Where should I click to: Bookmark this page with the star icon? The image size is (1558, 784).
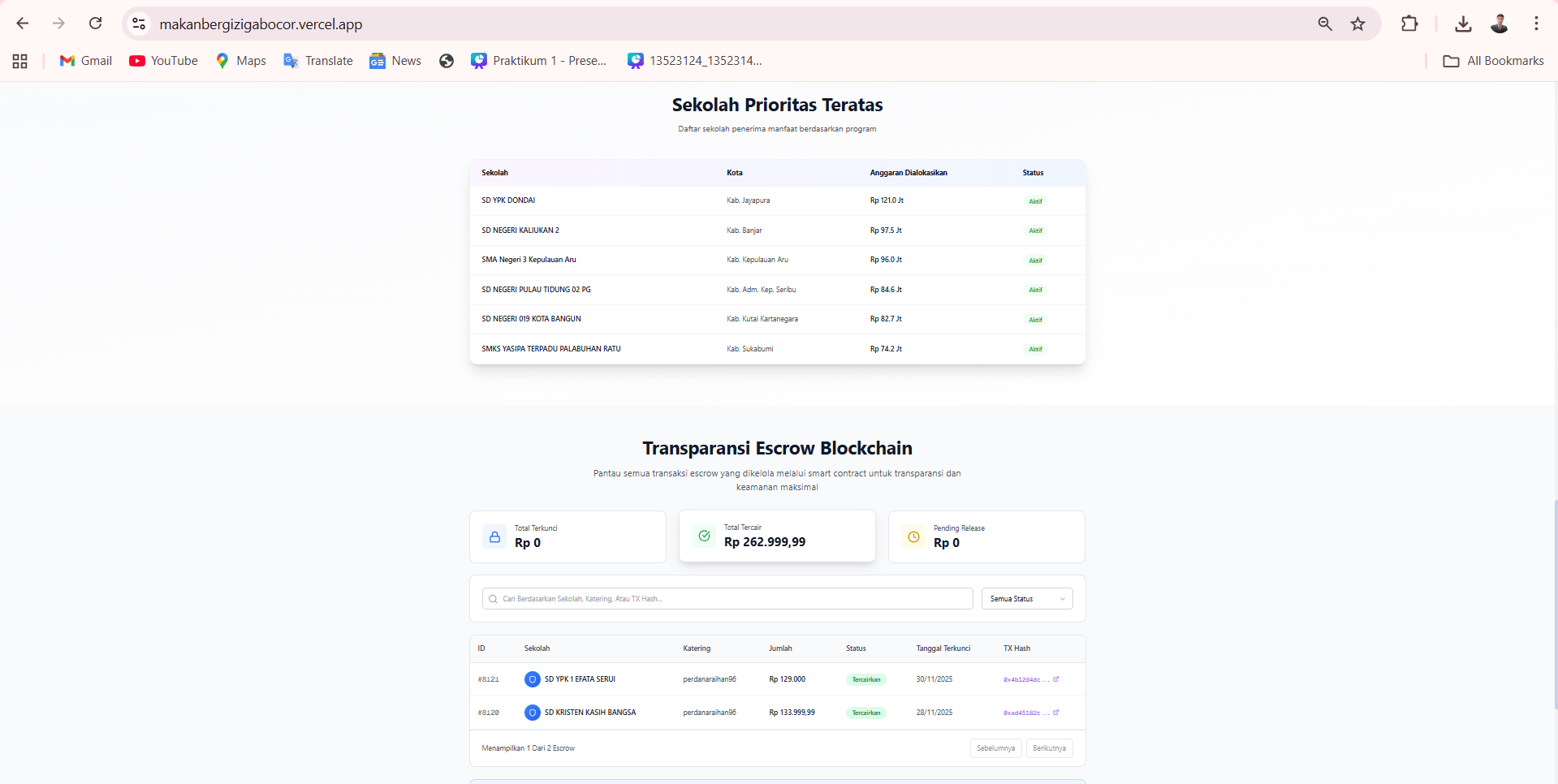[x=1357, y=24]
